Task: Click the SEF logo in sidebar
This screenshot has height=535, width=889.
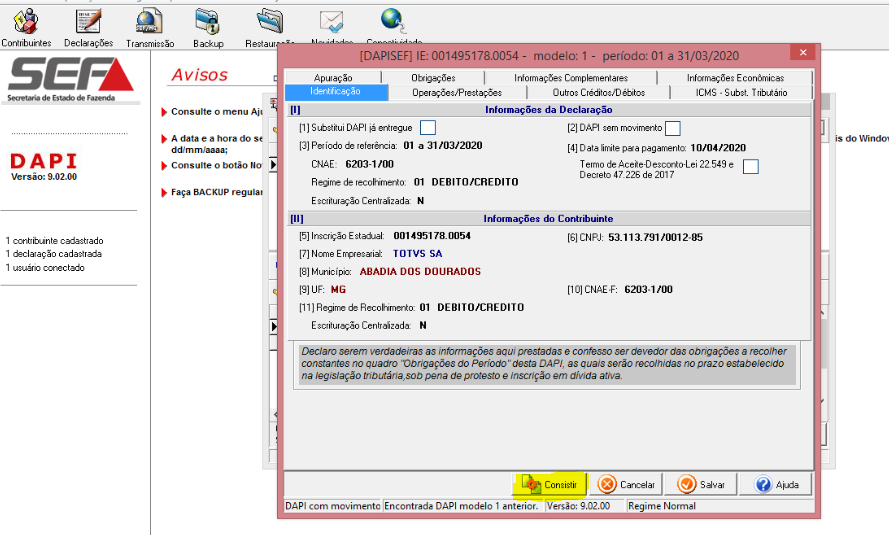Action: (71, 79)
